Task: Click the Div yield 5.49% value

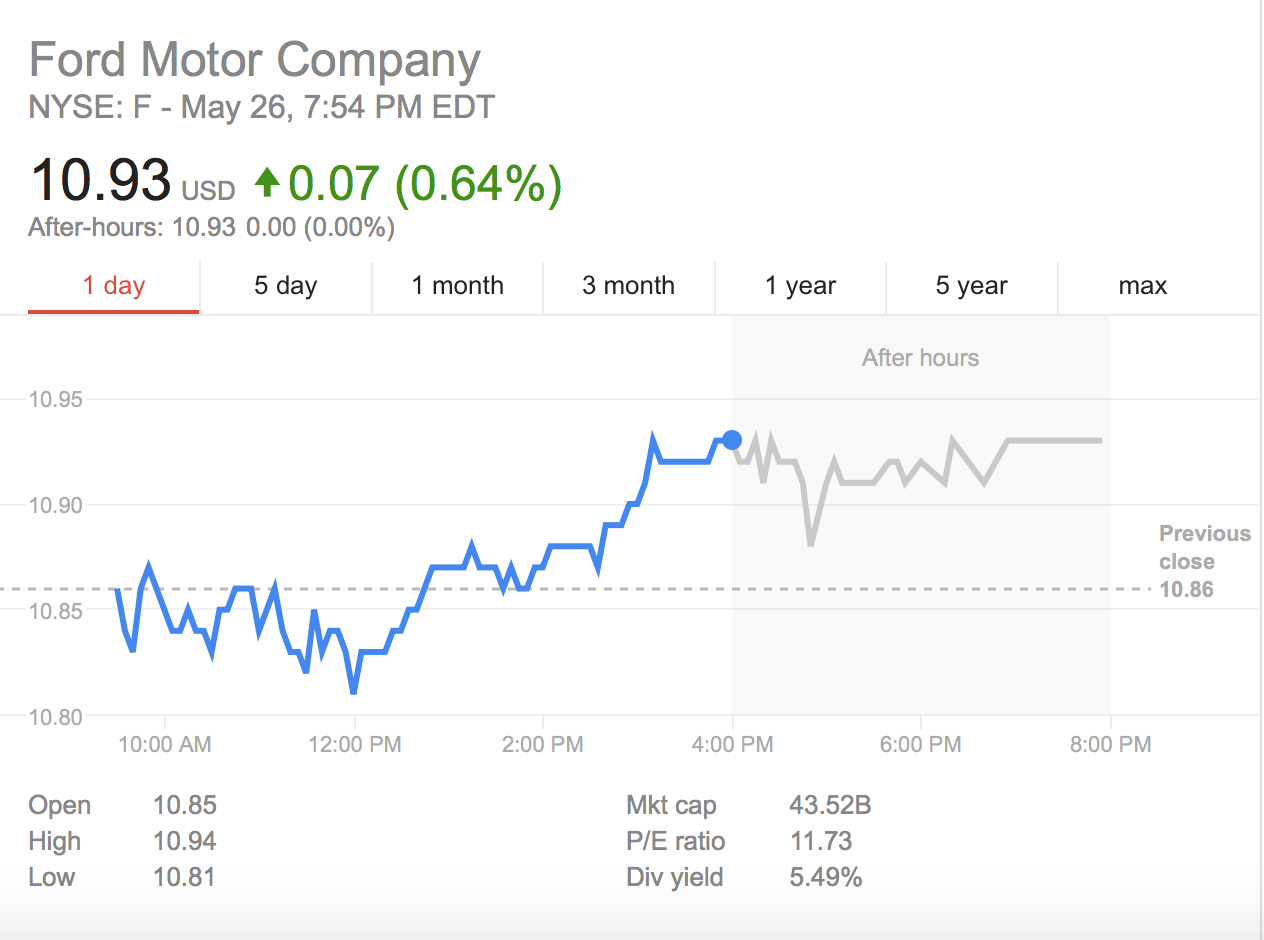Action: tap(826, 878)
